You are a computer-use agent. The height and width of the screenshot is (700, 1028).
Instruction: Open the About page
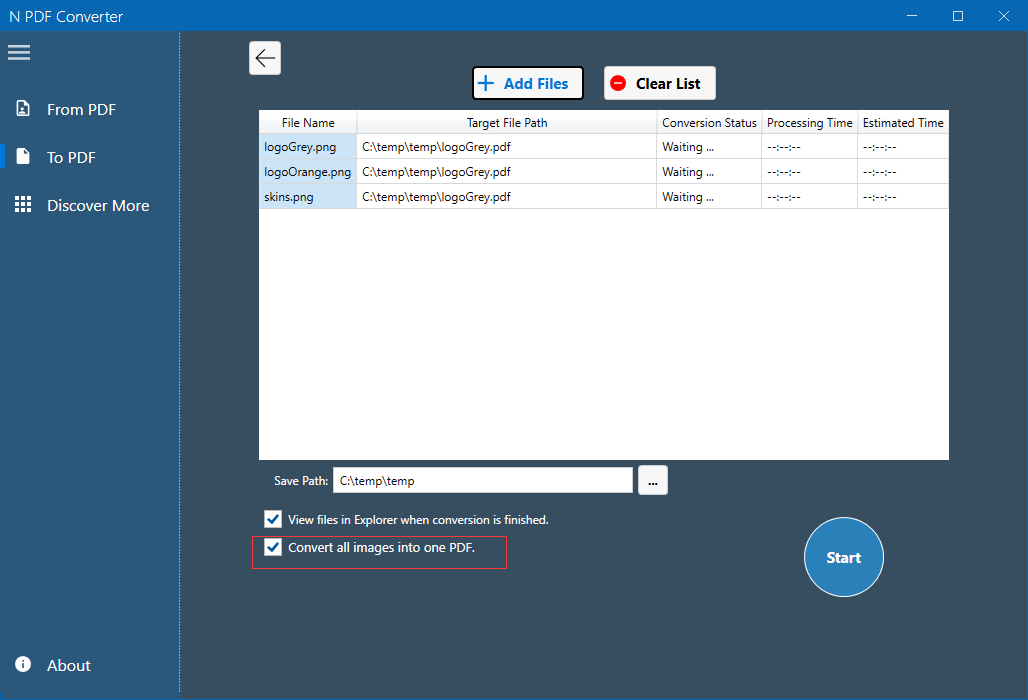point(69,665)
